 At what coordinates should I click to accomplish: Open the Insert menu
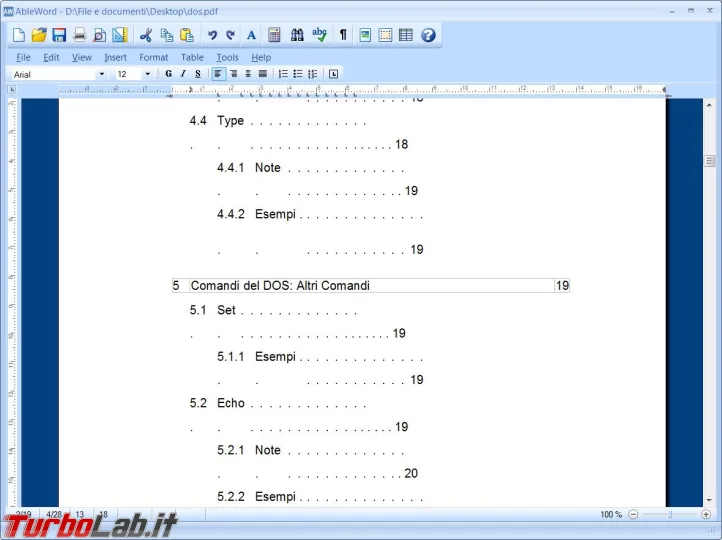click(x=115, y=58)
